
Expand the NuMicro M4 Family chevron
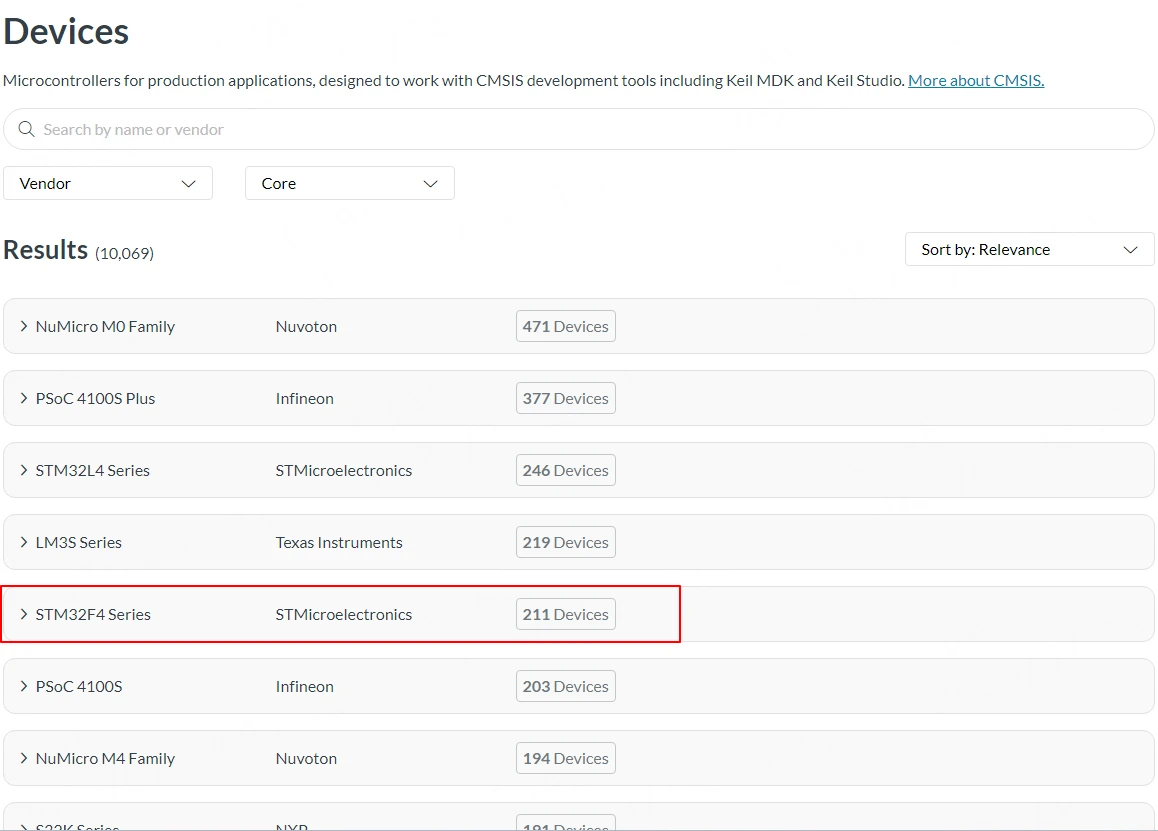[24, 759]
